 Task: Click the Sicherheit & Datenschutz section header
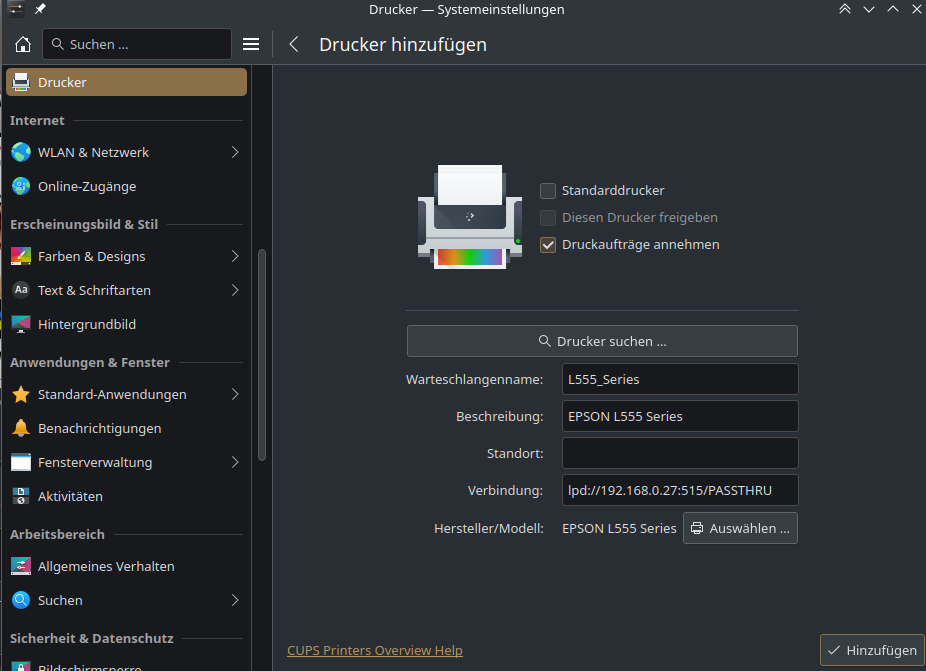click(92, 639)
